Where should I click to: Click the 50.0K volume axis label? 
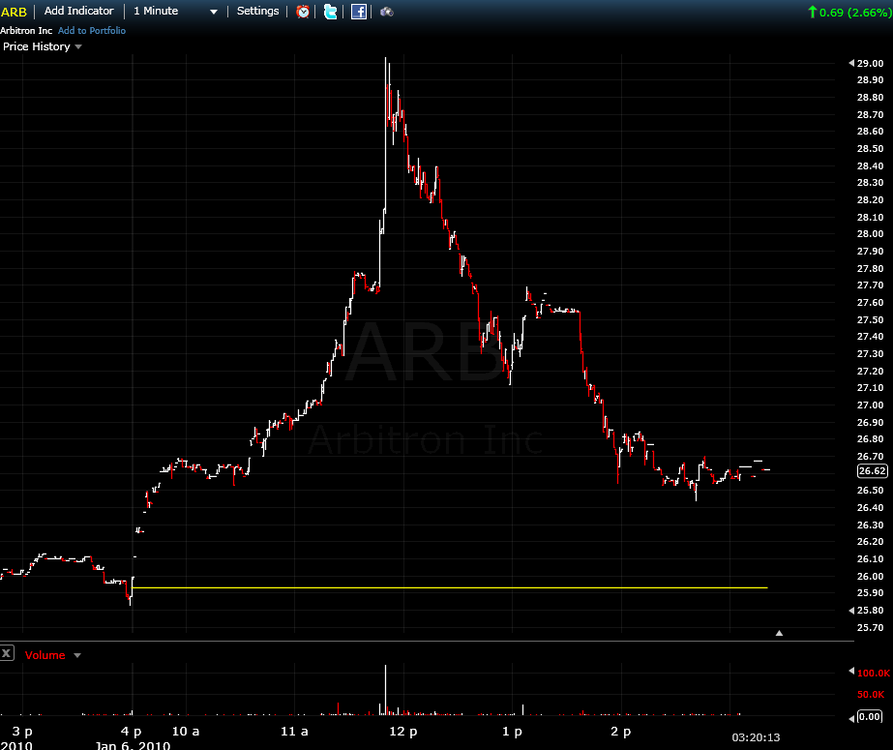(x=871, y=695)
